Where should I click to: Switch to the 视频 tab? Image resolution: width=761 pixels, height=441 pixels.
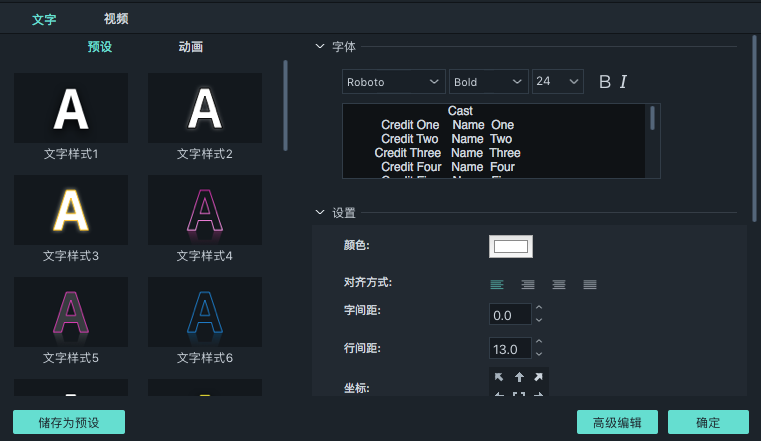click(x=116, y=19)
